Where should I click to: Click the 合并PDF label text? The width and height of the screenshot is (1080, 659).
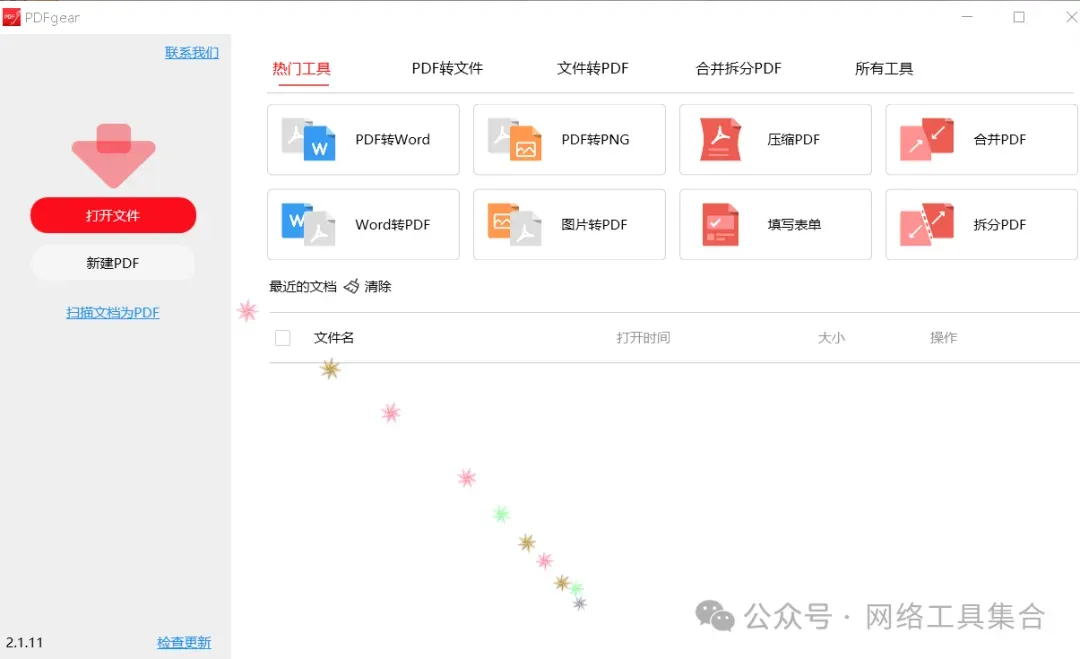tap(999, 140)
